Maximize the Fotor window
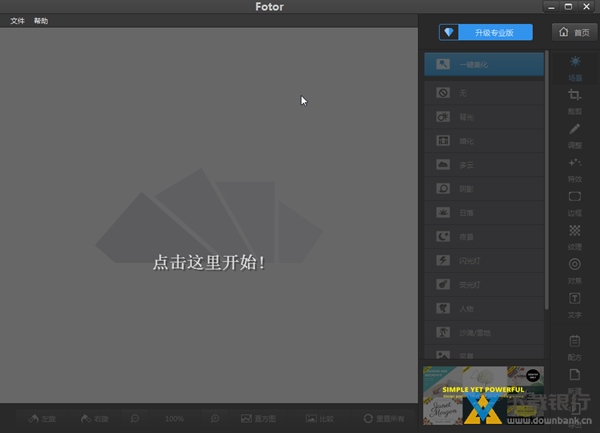 click(569, 7)
